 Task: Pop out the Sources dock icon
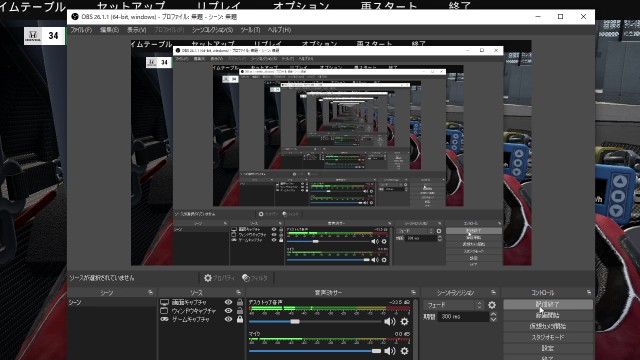click(238, 293)
